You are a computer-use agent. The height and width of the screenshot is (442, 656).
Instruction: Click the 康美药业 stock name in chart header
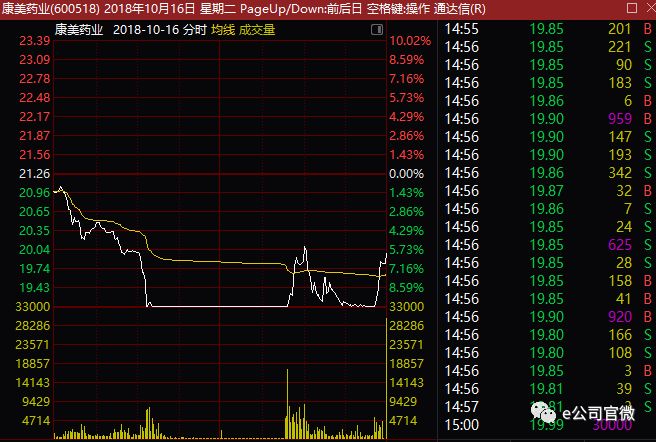click(79, 30)
